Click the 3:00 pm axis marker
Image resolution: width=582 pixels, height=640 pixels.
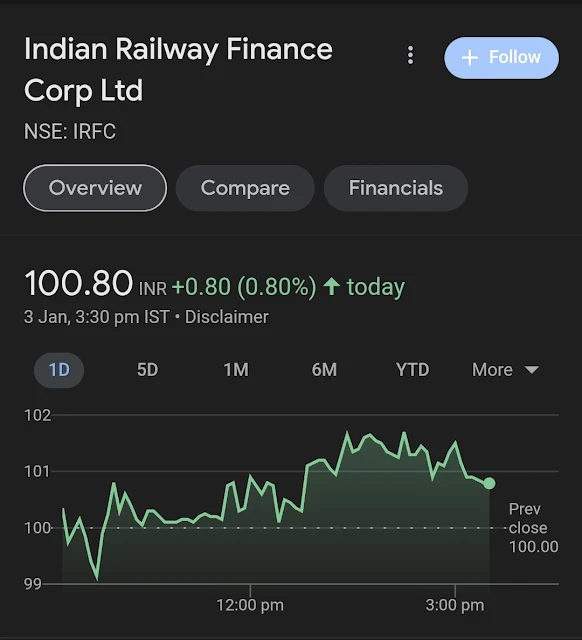(455, 605)
